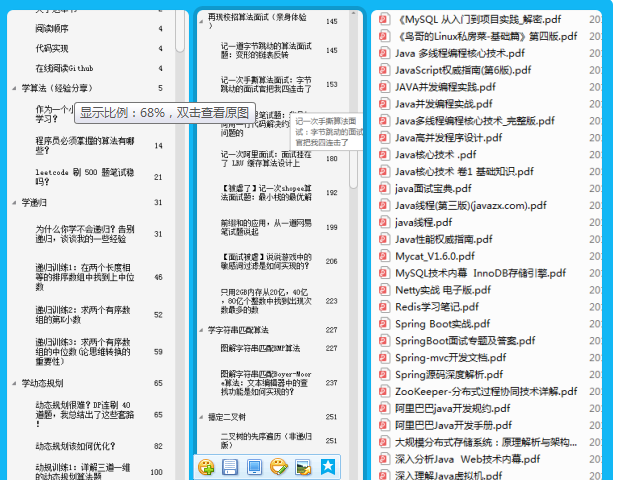This screenshot has height=481, width=632.
Task: Click PDF icon beside 阿里巴巴Java开发手册.pdf
Action: tap(385, 426)
